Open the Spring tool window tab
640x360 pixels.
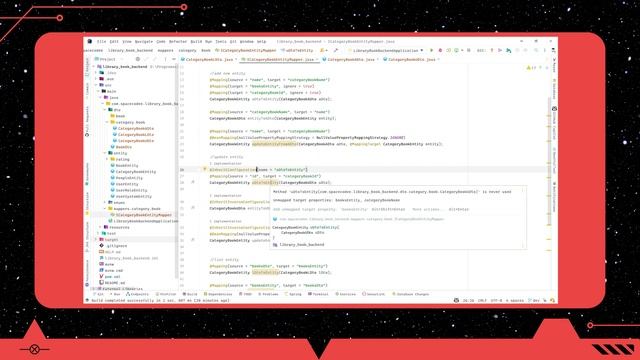(x=293, y=294)
